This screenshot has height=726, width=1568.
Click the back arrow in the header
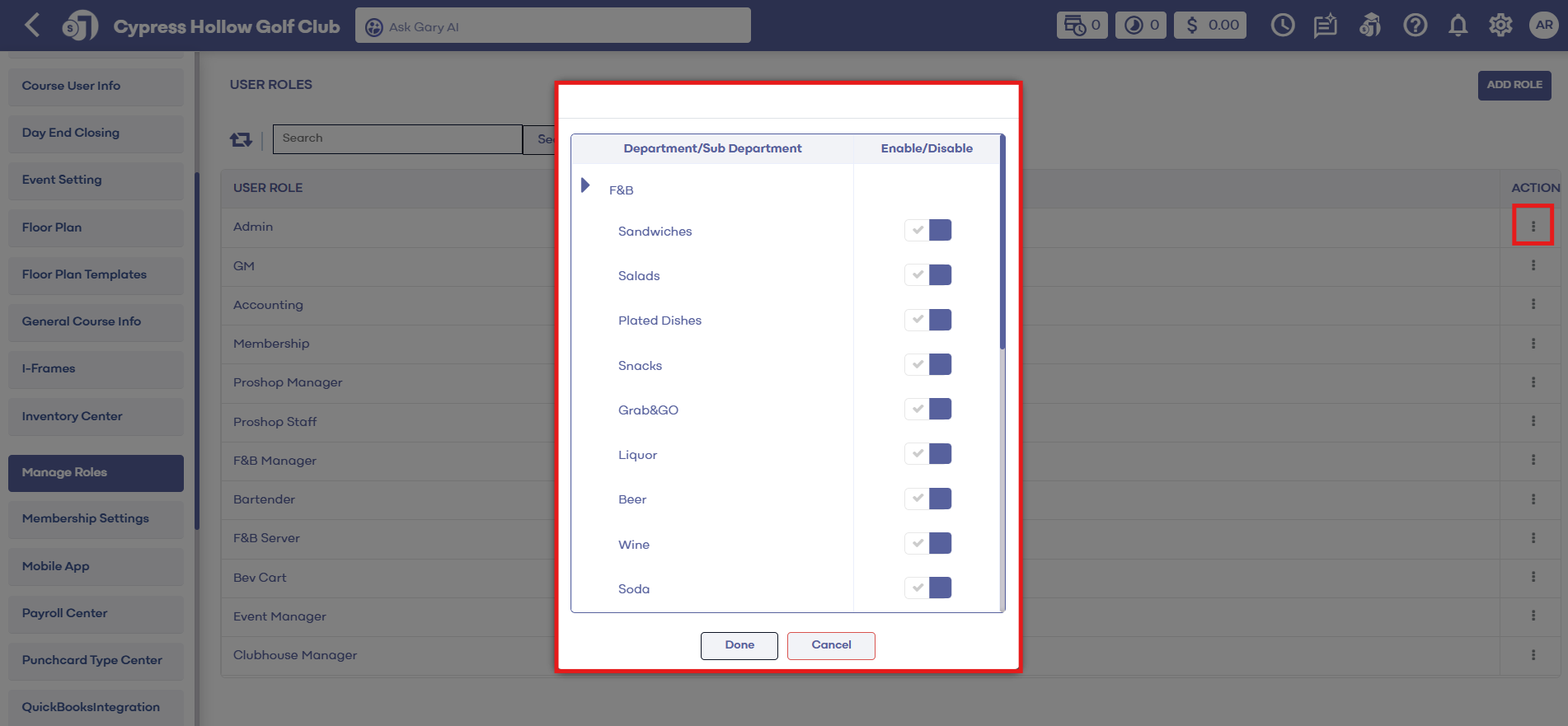[x=32, y=26]
